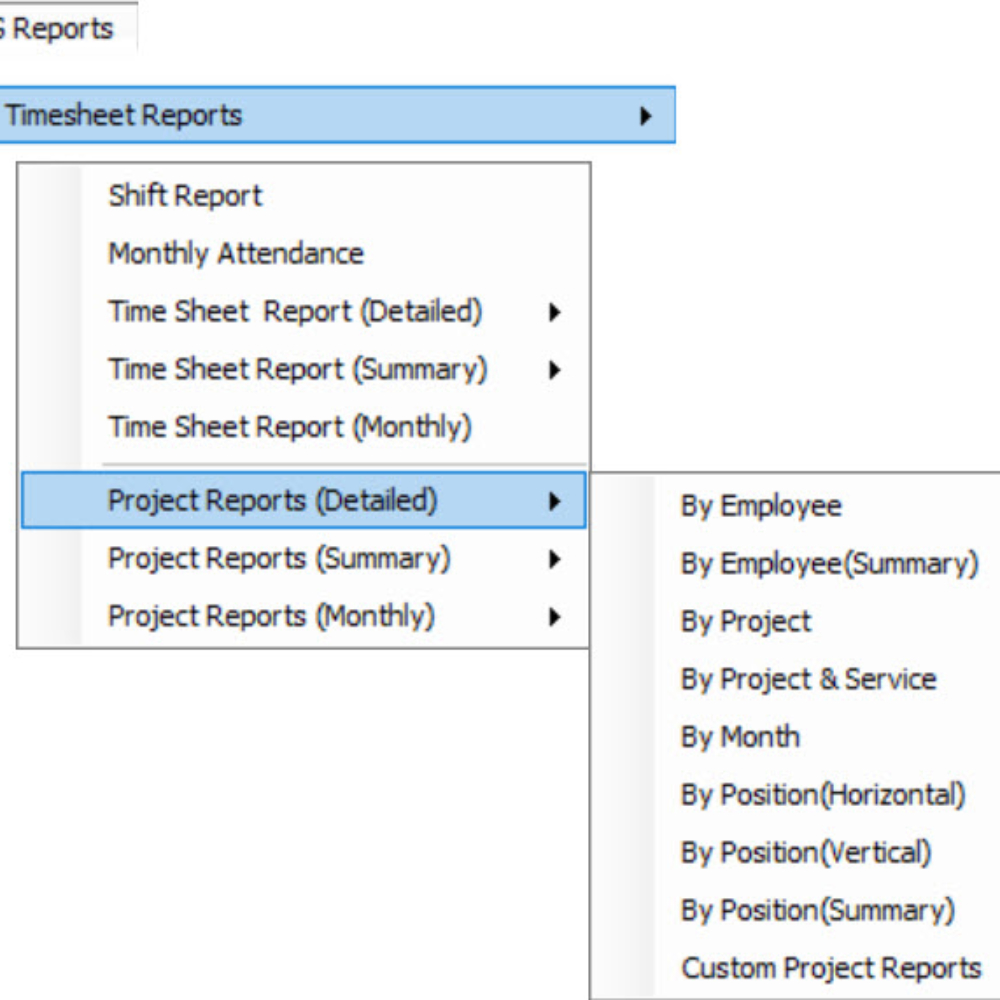Open Custom Project Reports
1000x1000 pixels.
click(x=831, y=968)
